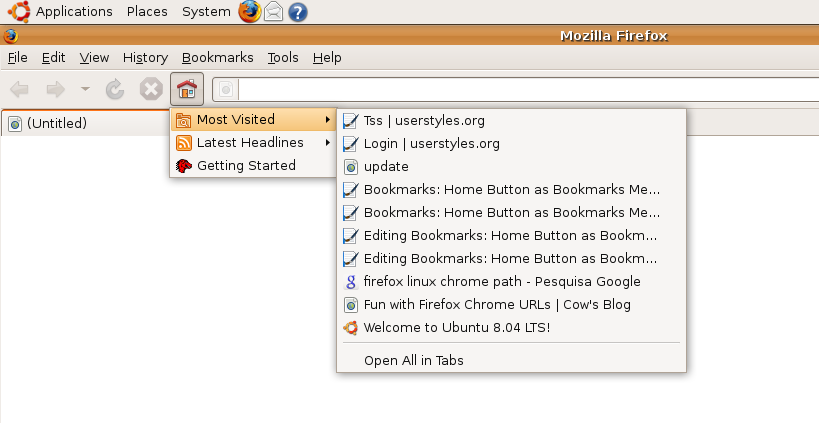Open the System panel menu
This screenshot has width=819, height=423.
point(206,11)
